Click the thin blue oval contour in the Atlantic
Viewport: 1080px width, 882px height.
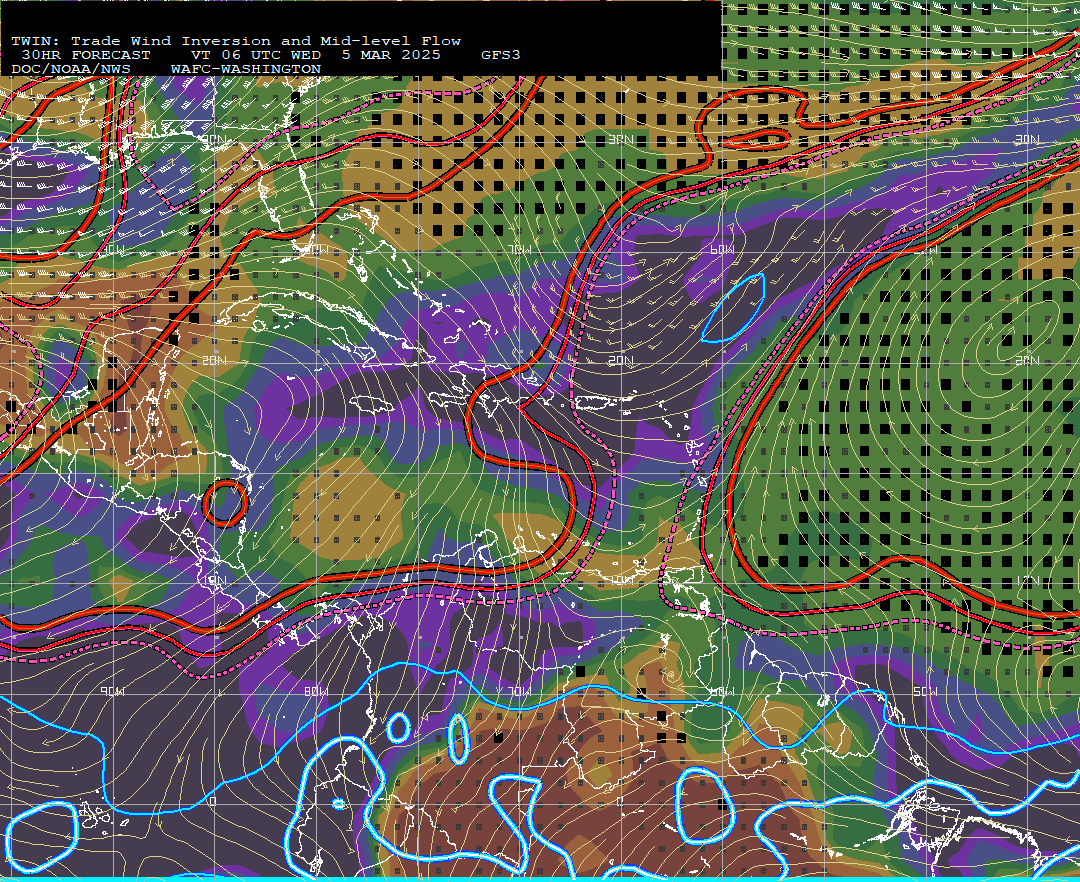tap(734, 308)
